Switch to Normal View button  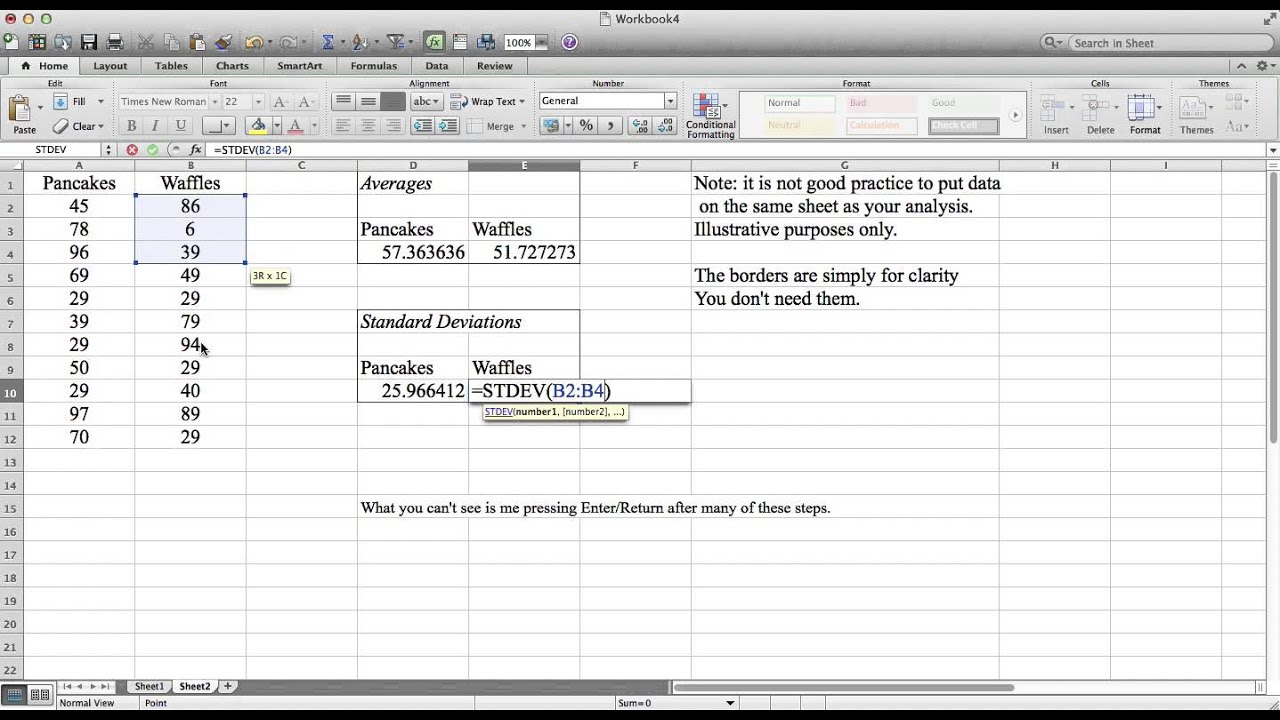click(x=14, y=694)
